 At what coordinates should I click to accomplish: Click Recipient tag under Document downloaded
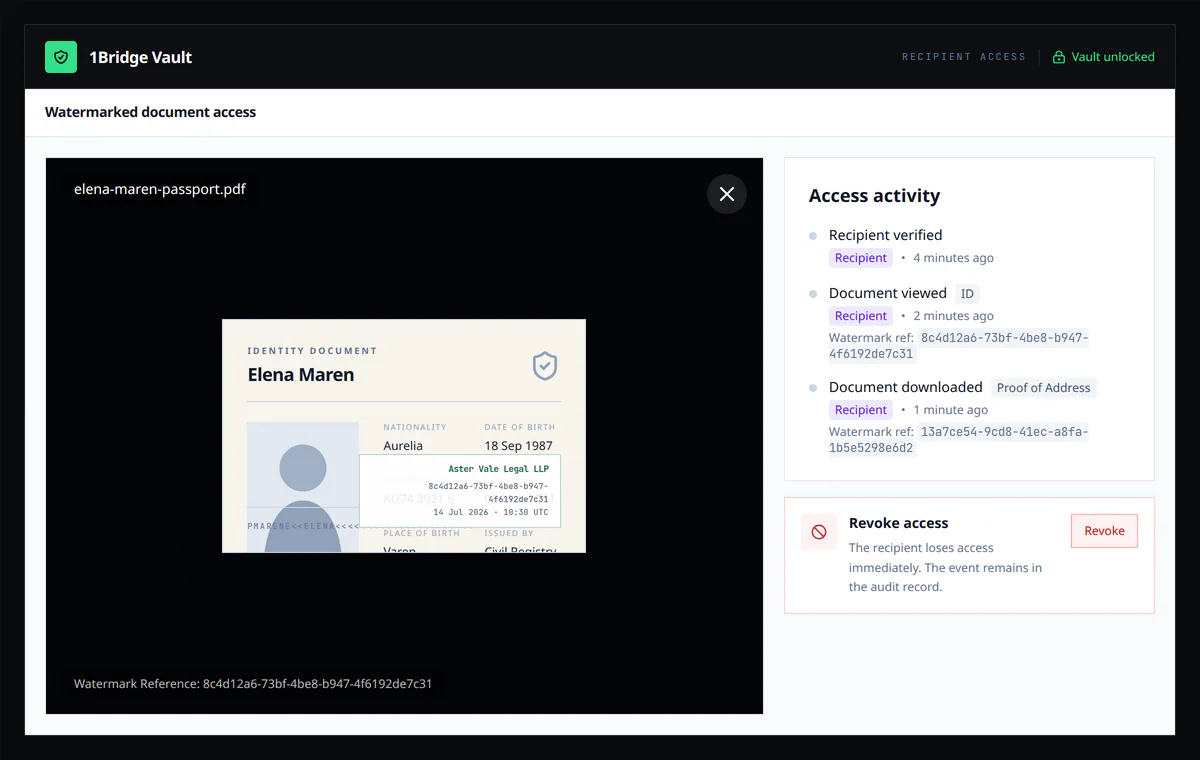point(861,410)
